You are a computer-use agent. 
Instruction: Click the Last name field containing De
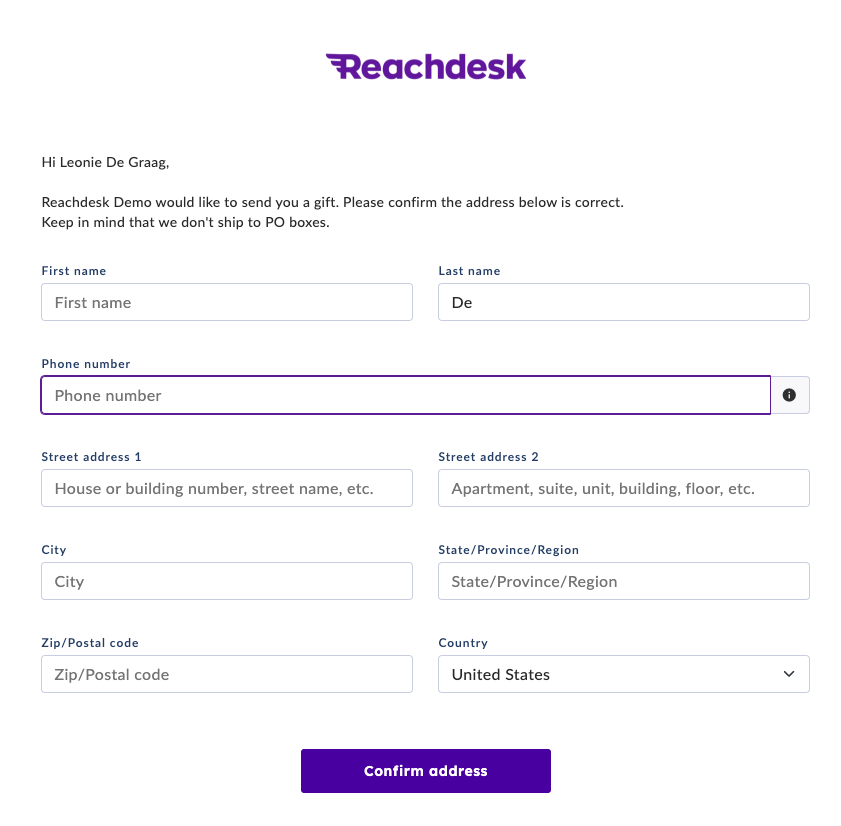coord(624,303)
